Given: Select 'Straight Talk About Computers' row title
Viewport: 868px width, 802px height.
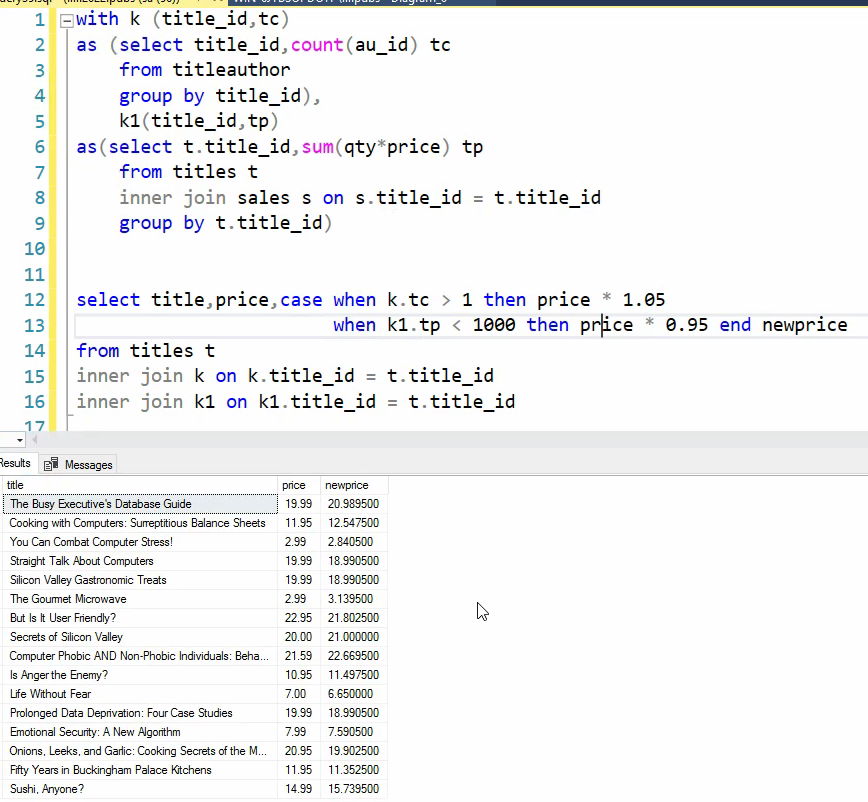Looking at the screenshot, I should 140,561.
